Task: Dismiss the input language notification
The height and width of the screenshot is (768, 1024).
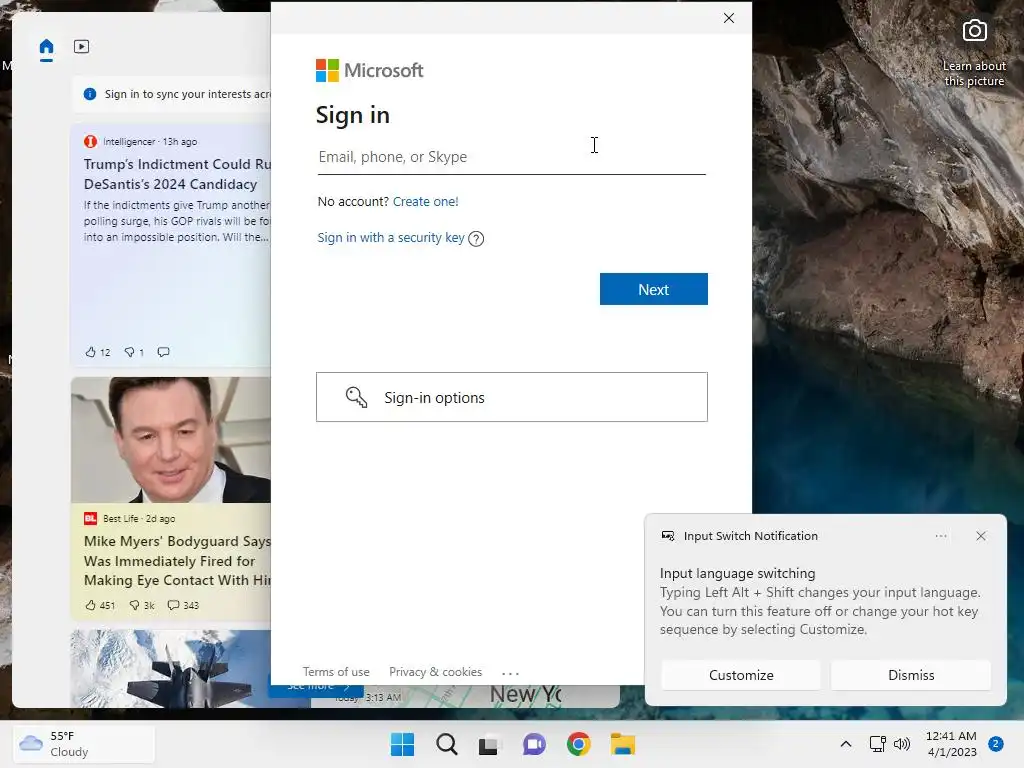Action: tap(911, 675)
